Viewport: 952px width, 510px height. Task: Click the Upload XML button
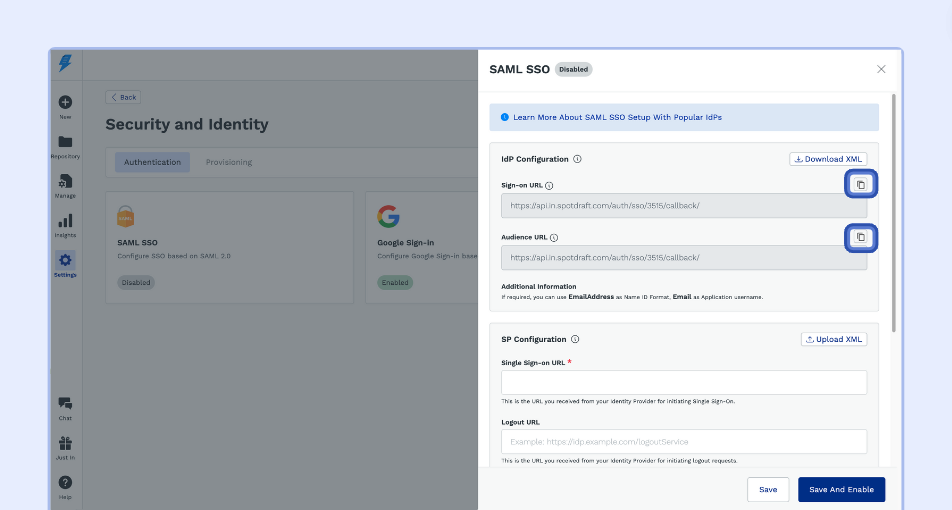tap(834, 339)
